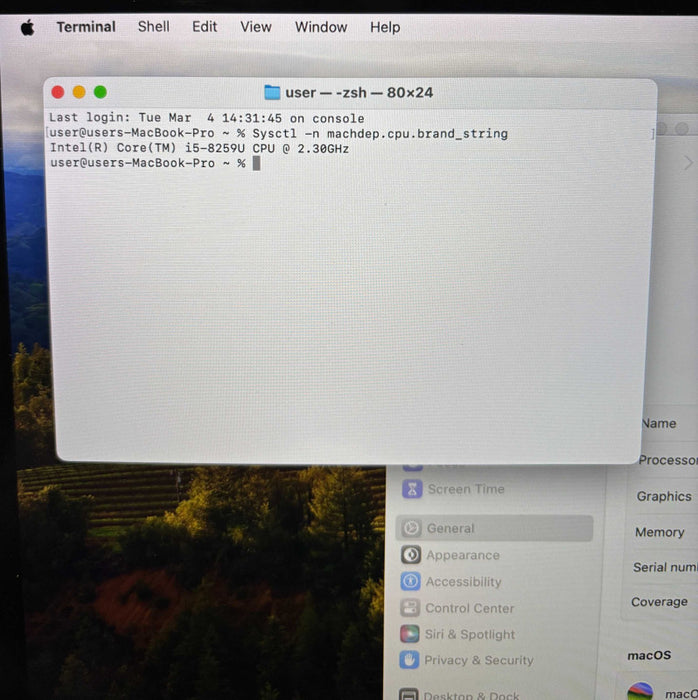This screenshot has height=700, width=698.
Task: Click the forward chevron in the Settings window toolbar
Action: pos(688,162)
